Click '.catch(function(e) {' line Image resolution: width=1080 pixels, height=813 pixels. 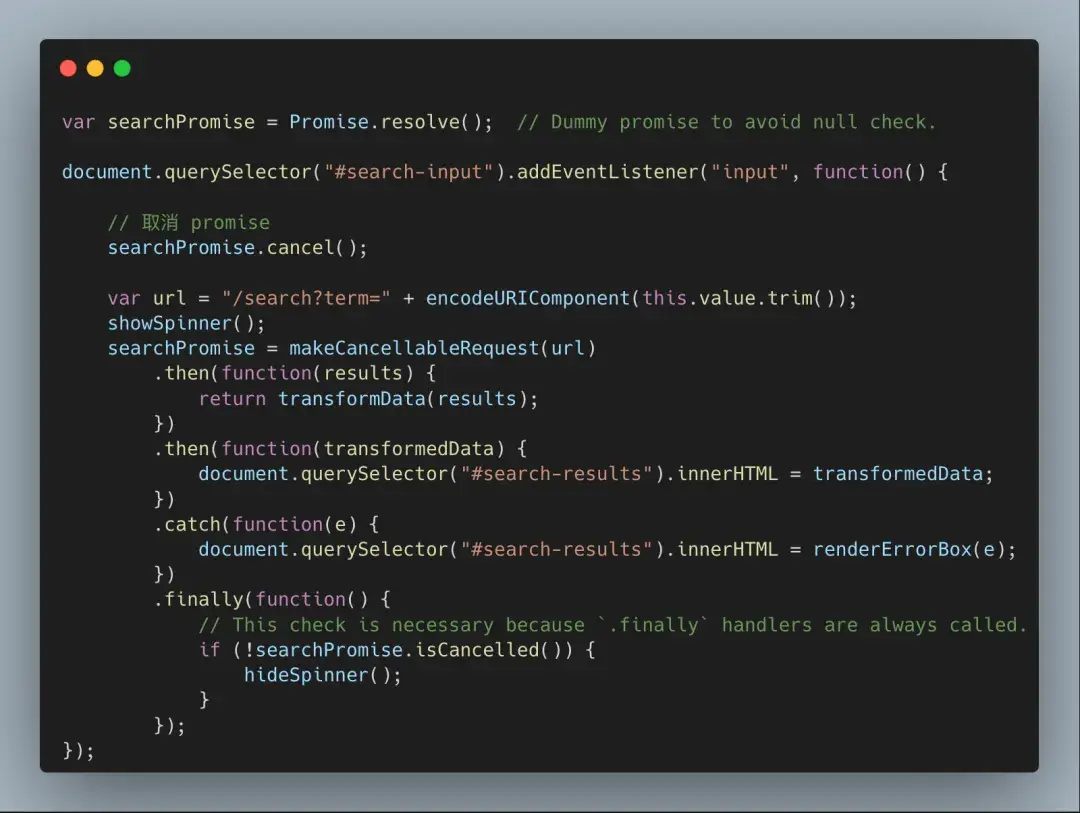tap(267, 524)
